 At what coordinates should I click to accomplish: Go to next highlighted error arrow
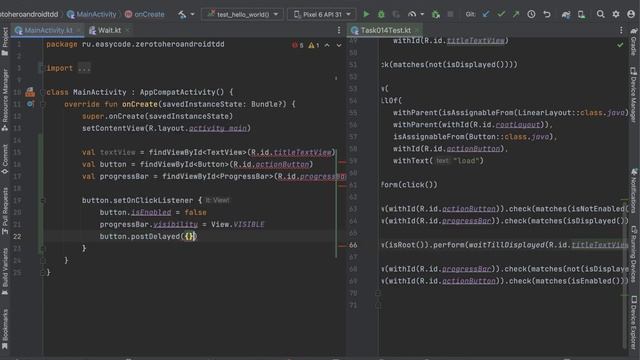339,45
